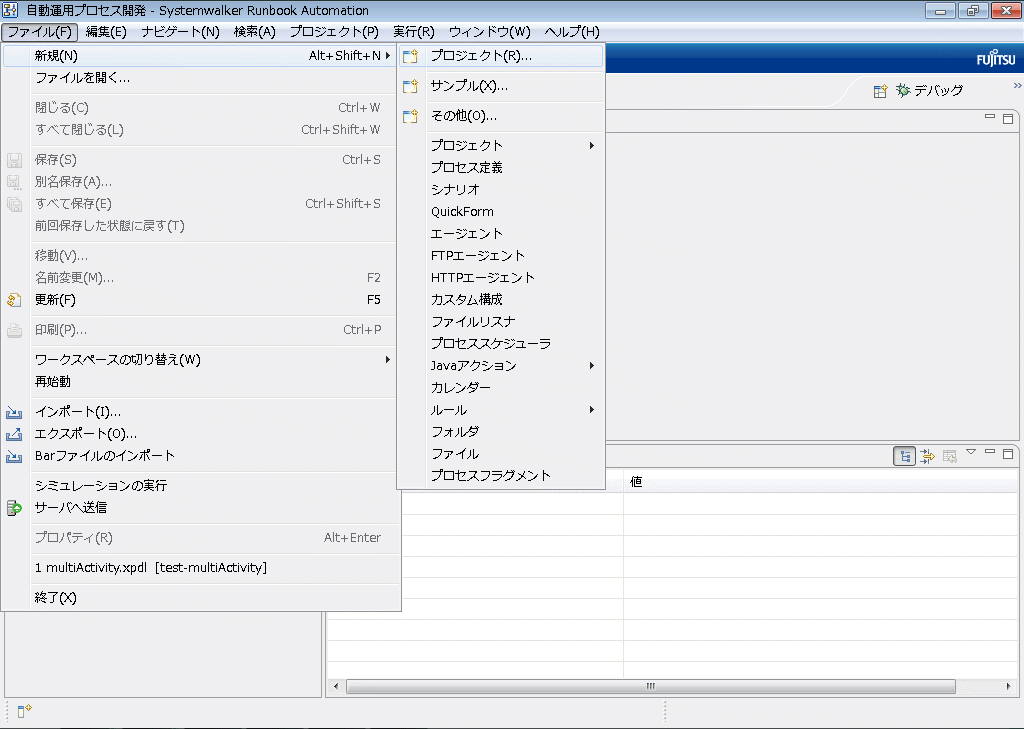Select カスタム構成 in the new submenu

(x=501, y=299)
